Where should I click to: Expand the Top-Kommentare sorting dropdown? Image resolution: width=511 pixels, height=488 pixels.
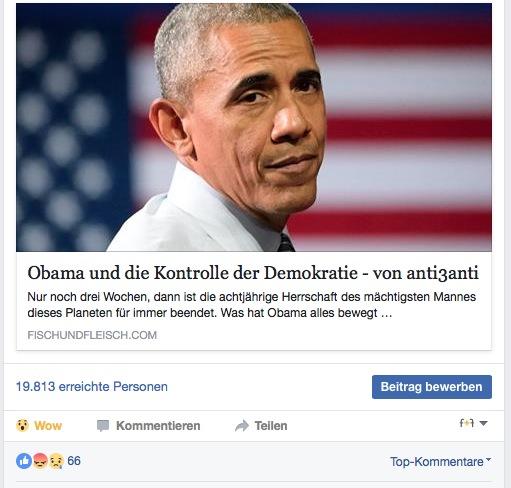[440, 462]
